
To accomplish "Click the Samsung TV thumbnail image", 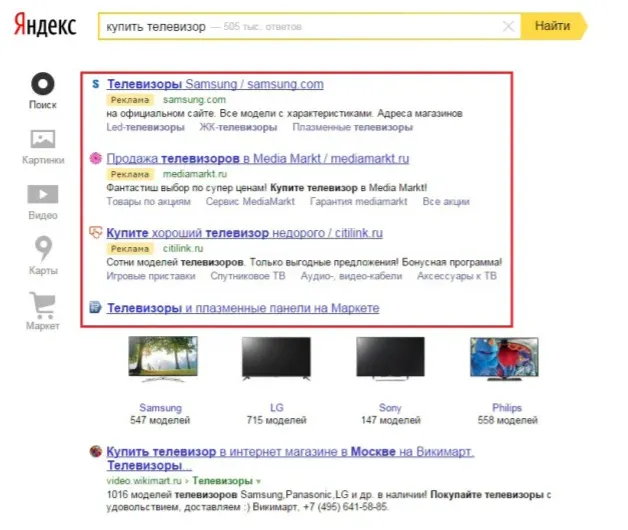I will point(163,359).
